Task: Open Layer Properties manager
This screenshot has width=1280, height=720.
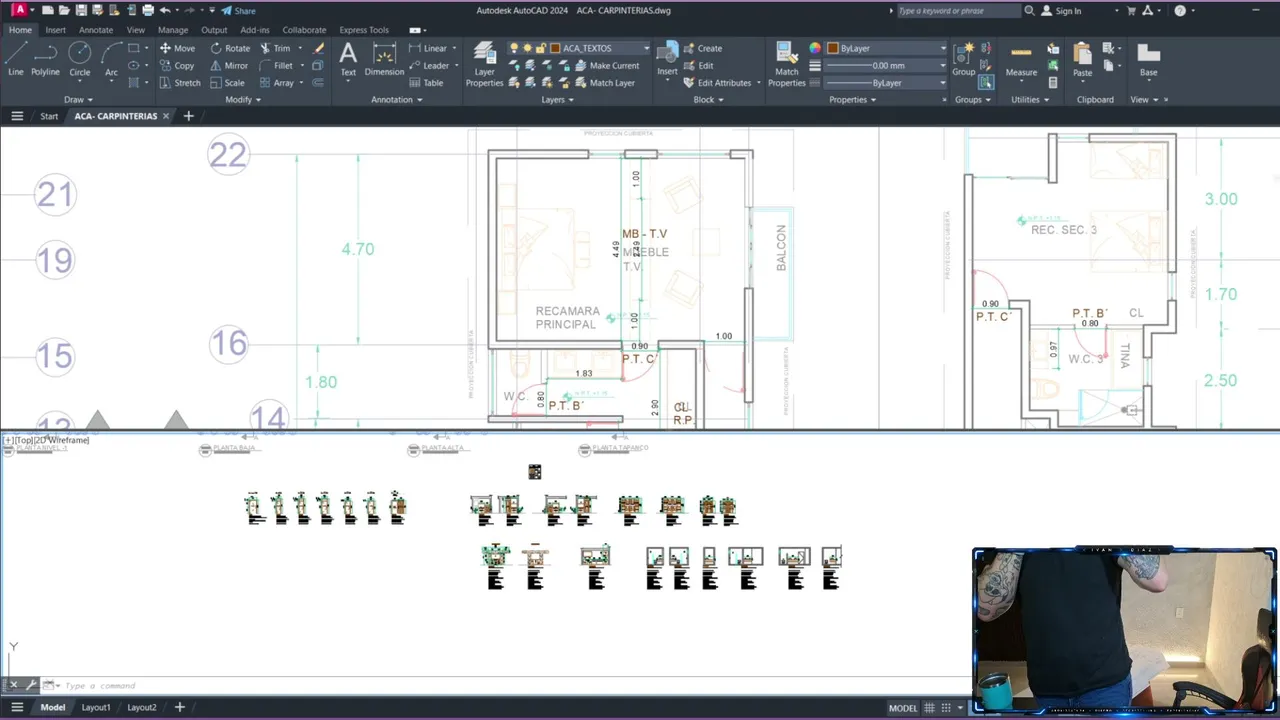Action: (484, 64)
